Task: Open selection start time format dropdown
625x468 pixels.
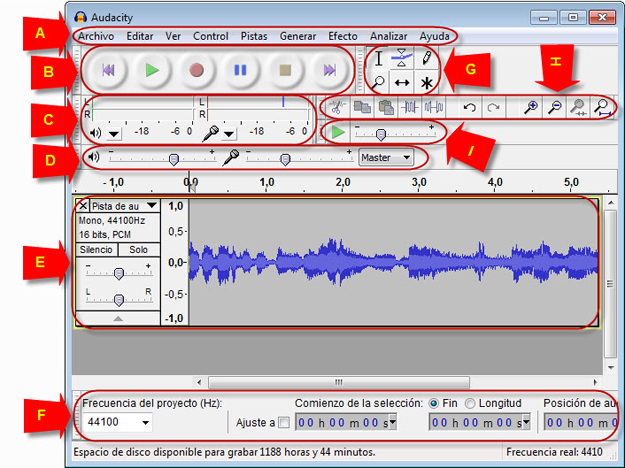Action: pyautogui.click(x=393, y=422)
